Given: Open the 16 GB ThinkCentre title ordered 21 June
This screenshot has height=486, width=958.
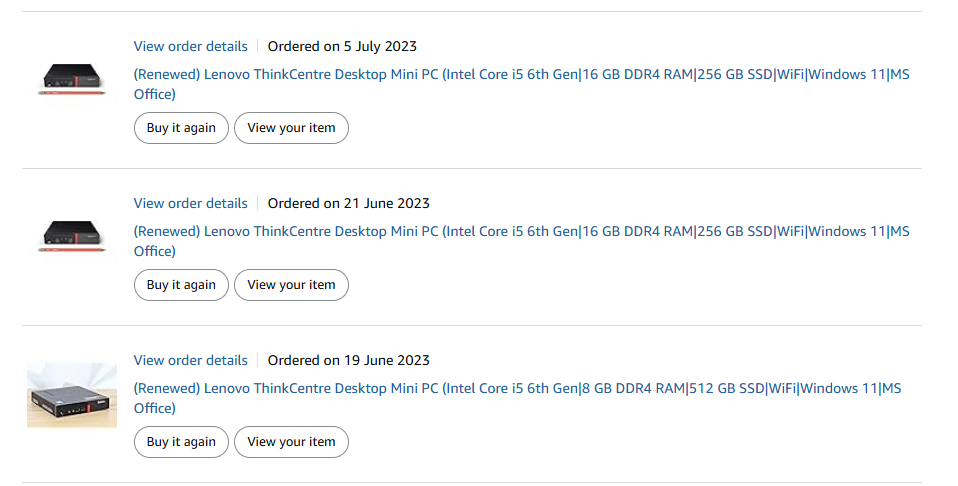Looking at the screenshot, I should point(522,241).
